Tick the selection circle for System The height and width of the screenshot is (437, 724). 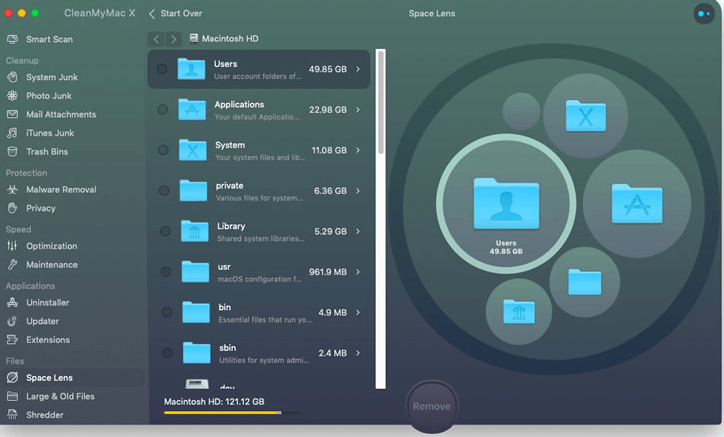163,150
